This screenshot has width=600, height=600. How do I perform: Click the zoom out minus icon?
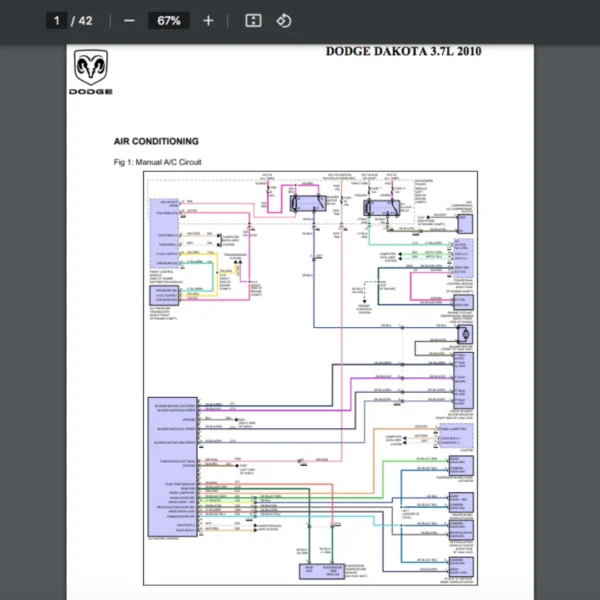pos(129,20)
